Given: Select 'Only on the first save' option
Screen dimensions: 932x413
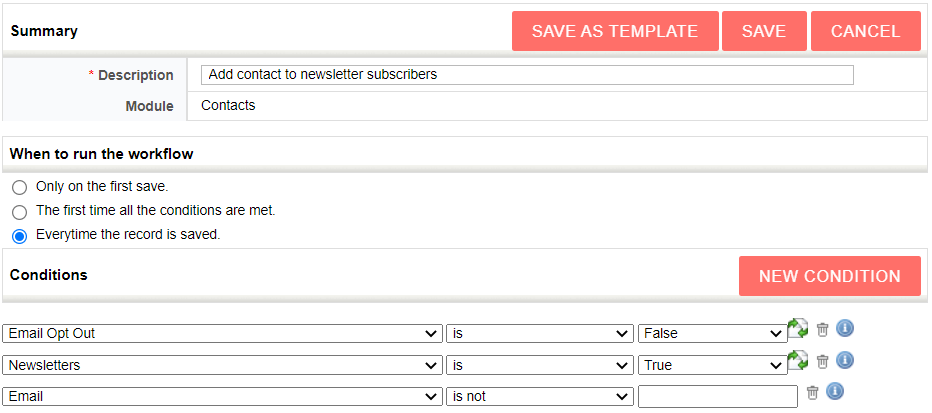Looking at the screenshot, I should tap(19, 187).
